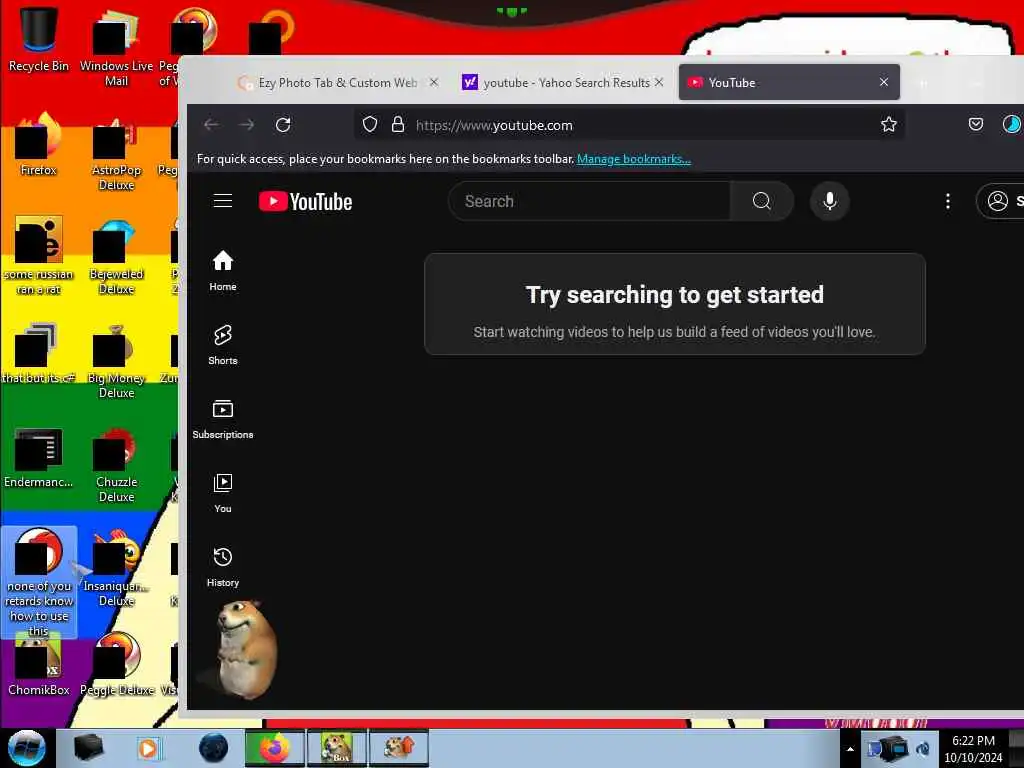This screenshot has height=768, width=1024.
Task: Select Bejeweled Deluxe desktop icon
Action: [x=116, y=256]
